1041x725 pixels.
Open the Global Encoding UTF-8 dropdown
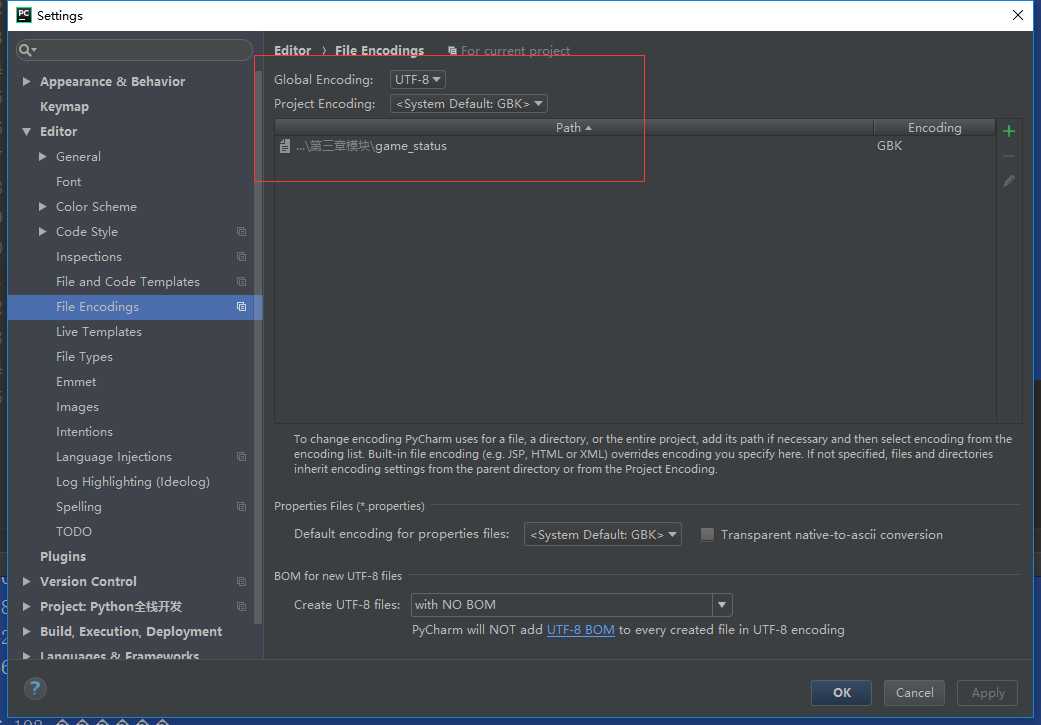pos(418,80)
